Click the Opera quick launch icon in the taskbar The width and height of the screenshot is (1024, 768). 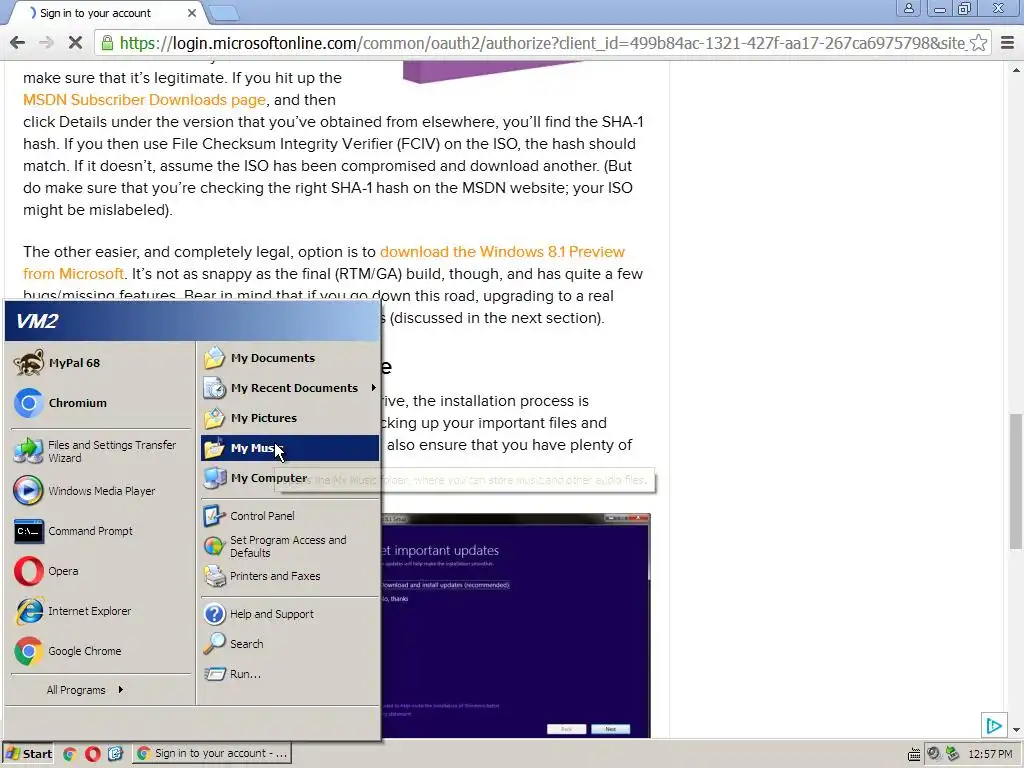tap(92, 754)
